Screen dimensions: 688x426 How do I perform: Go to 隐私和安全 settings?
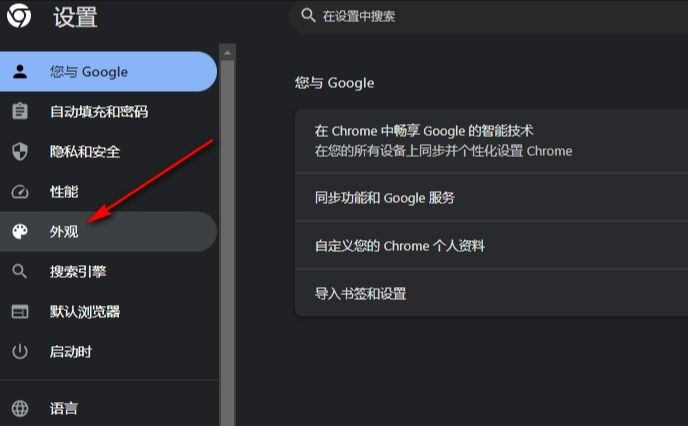click(108, 151)
